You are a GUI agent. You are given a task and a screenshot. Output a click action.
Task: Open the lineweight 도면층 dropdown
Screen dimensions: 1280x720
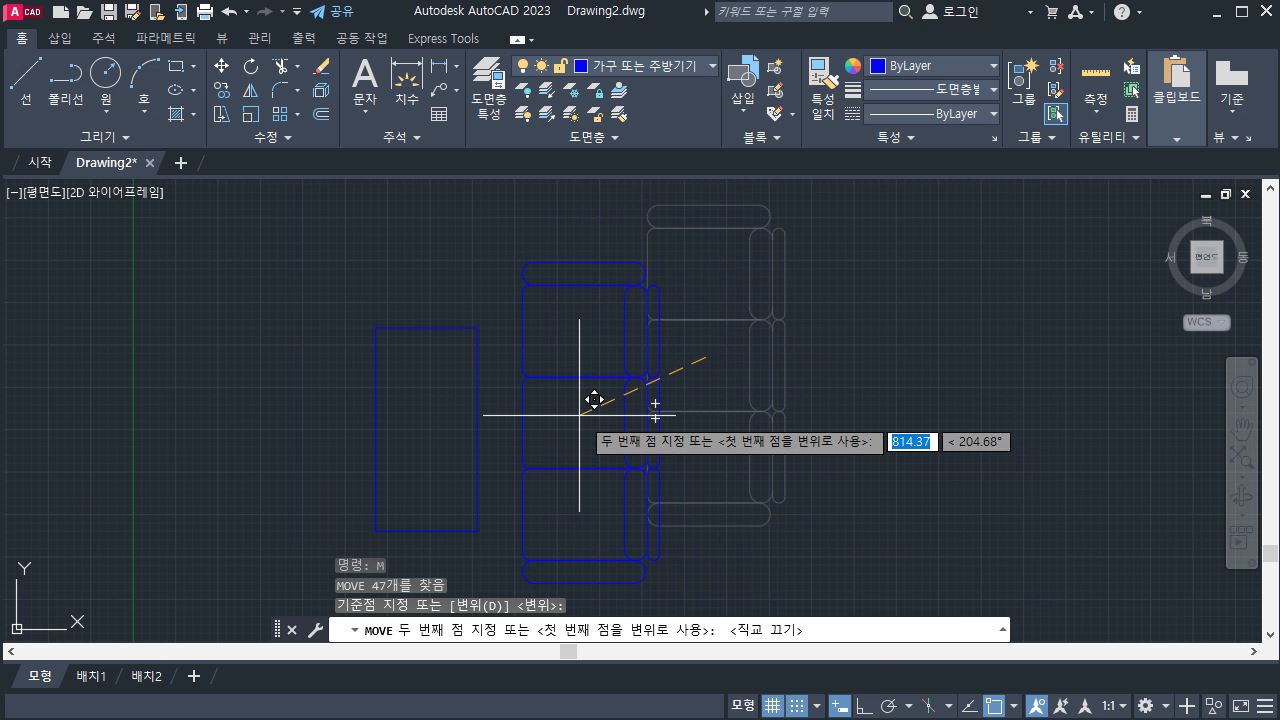click(x=932, y=90)
